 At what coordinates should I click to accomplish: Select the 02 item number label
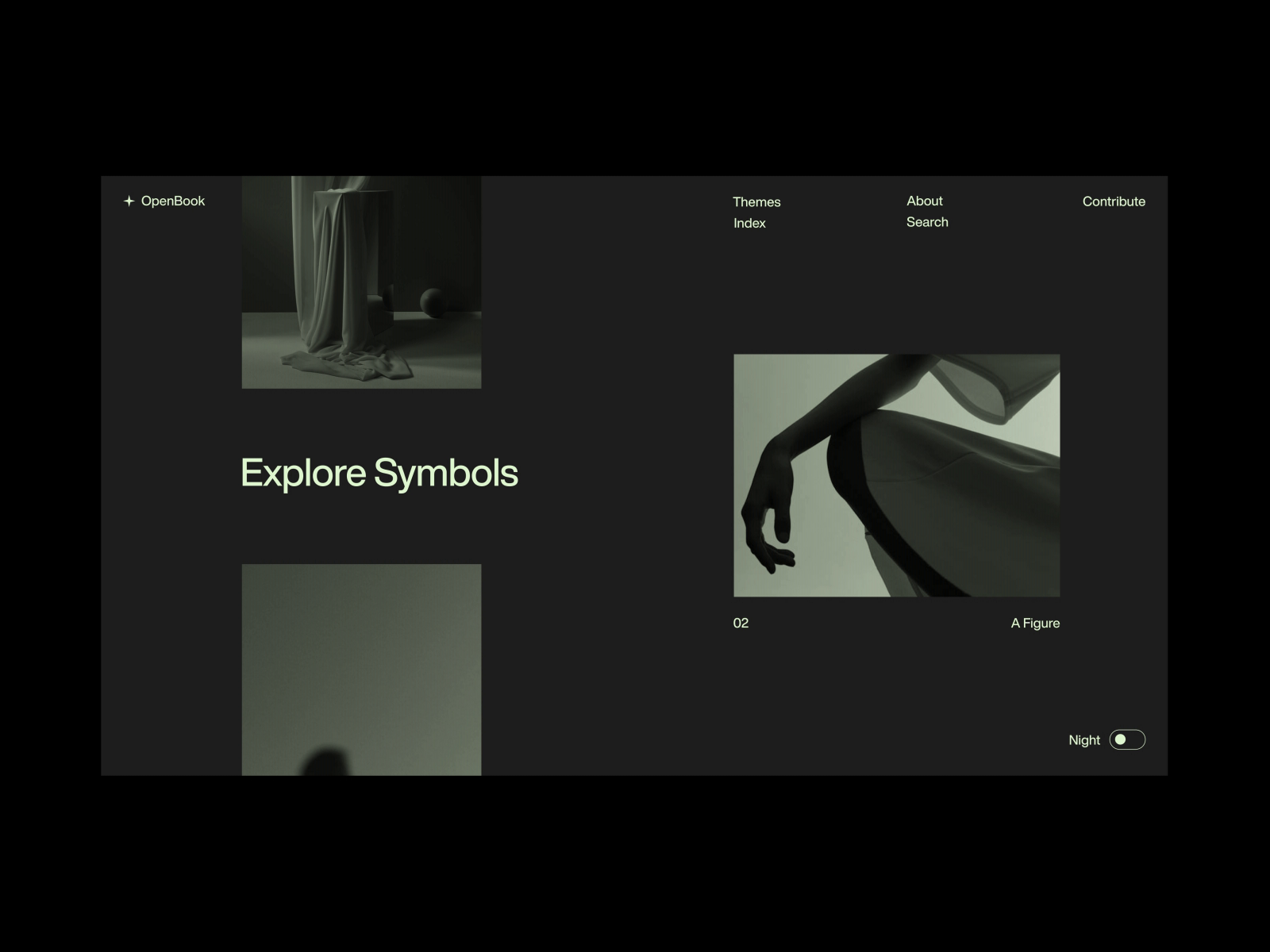click(x=740, y=623)
